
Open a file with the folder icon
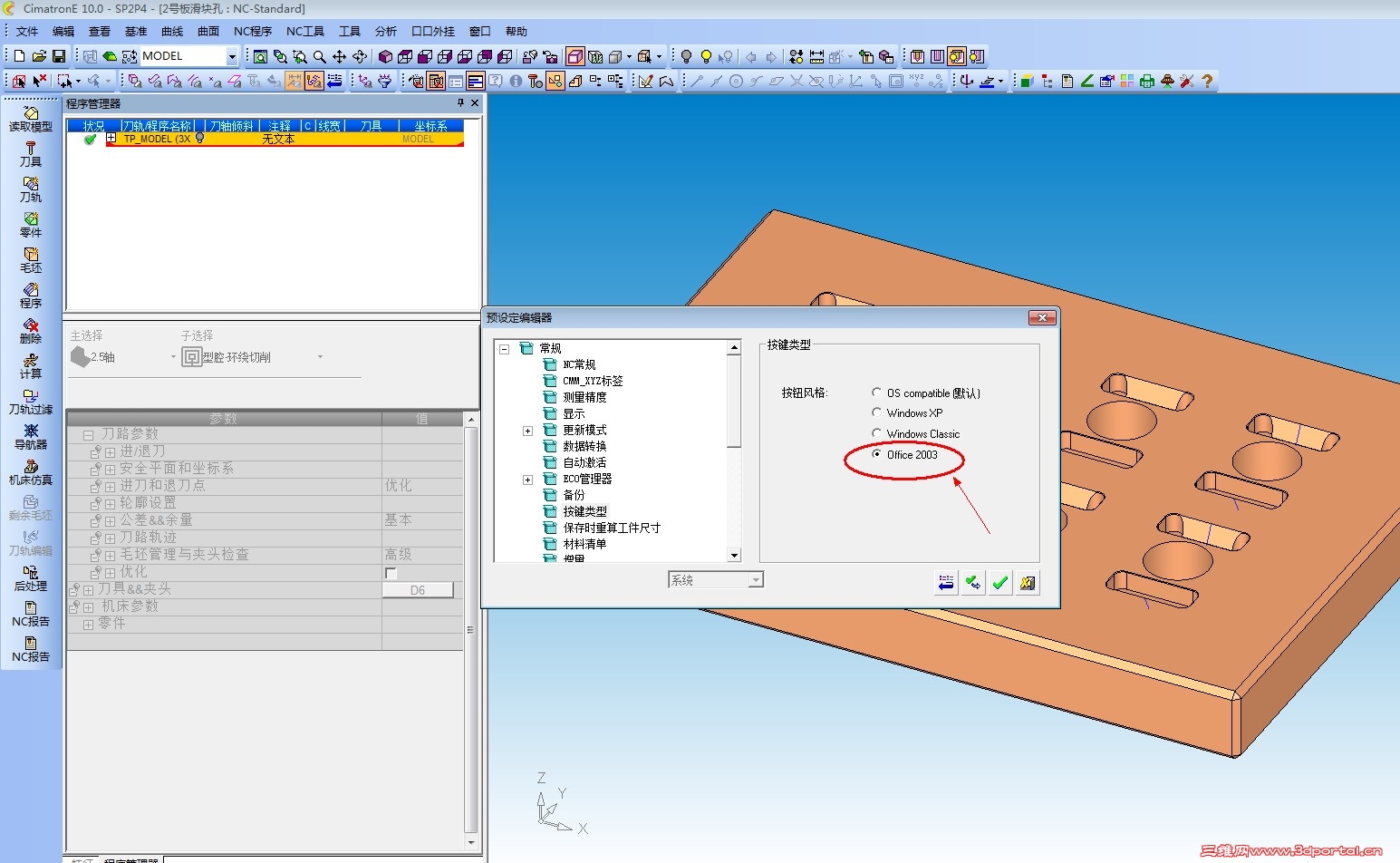tap(39, 56)
